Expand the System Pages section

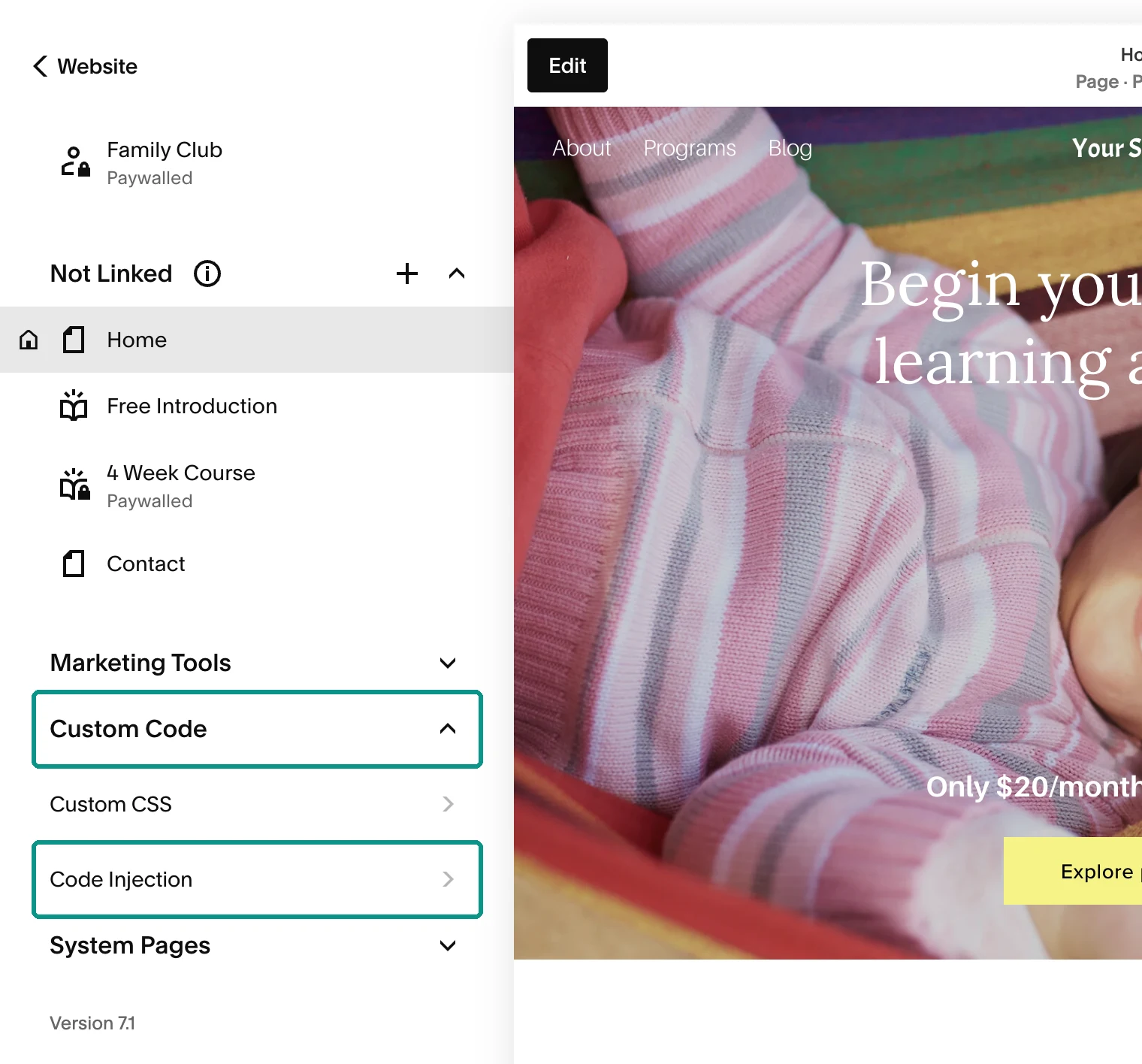[448, 945]
